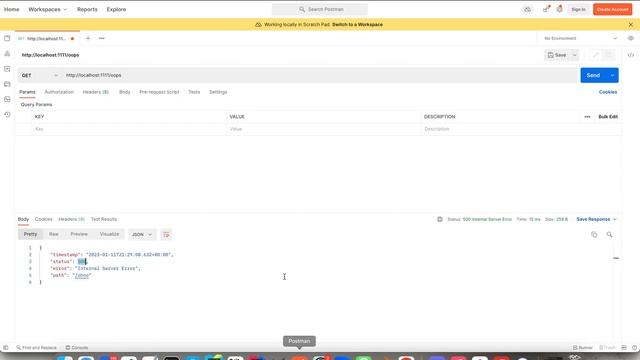Open APIs panel in the sidebar
The width and height of the screenshot is (640, 360).
(7, 53)
